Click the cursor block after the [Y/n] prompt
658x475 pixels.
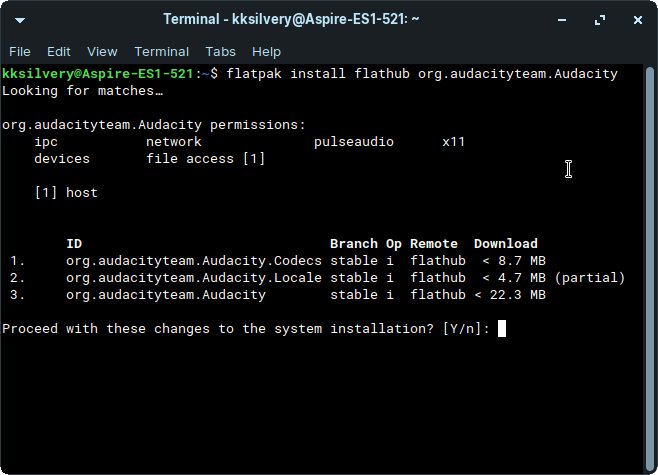[x=502, y=329]
